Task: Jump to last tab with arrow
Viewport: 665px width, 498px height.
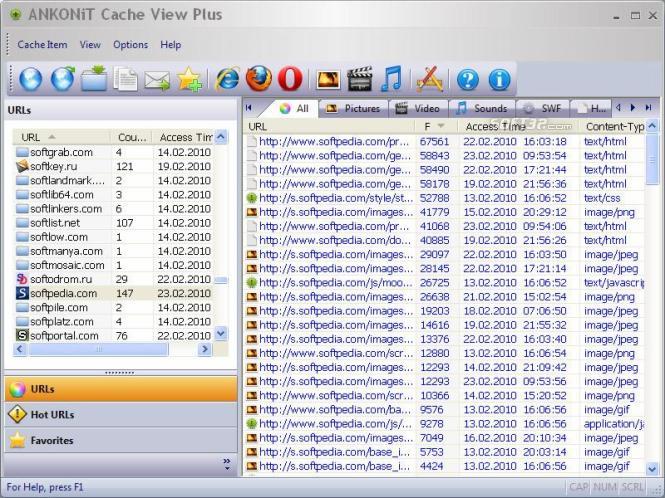Action: point(648,108)
